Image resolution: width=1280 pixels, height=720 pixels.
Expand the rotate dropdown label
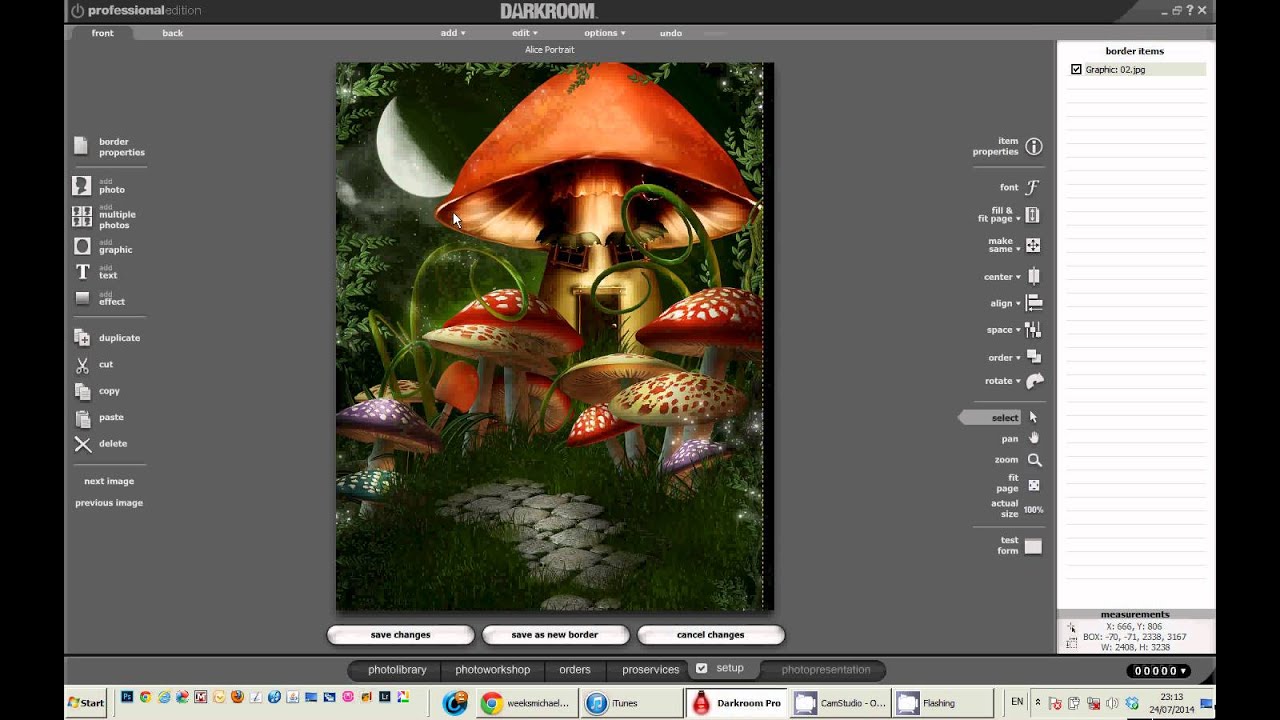click(x=1002, y=381)
